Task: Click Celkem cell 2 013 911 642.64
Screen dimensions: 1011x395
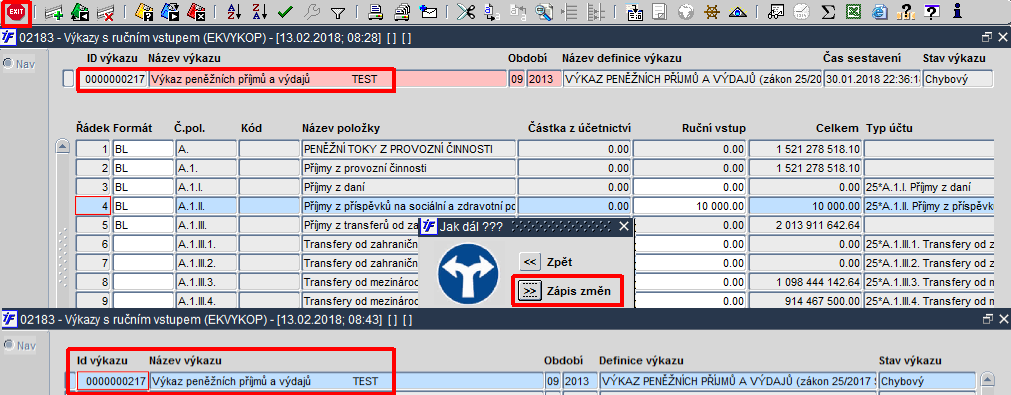Action: coord(805,225)
